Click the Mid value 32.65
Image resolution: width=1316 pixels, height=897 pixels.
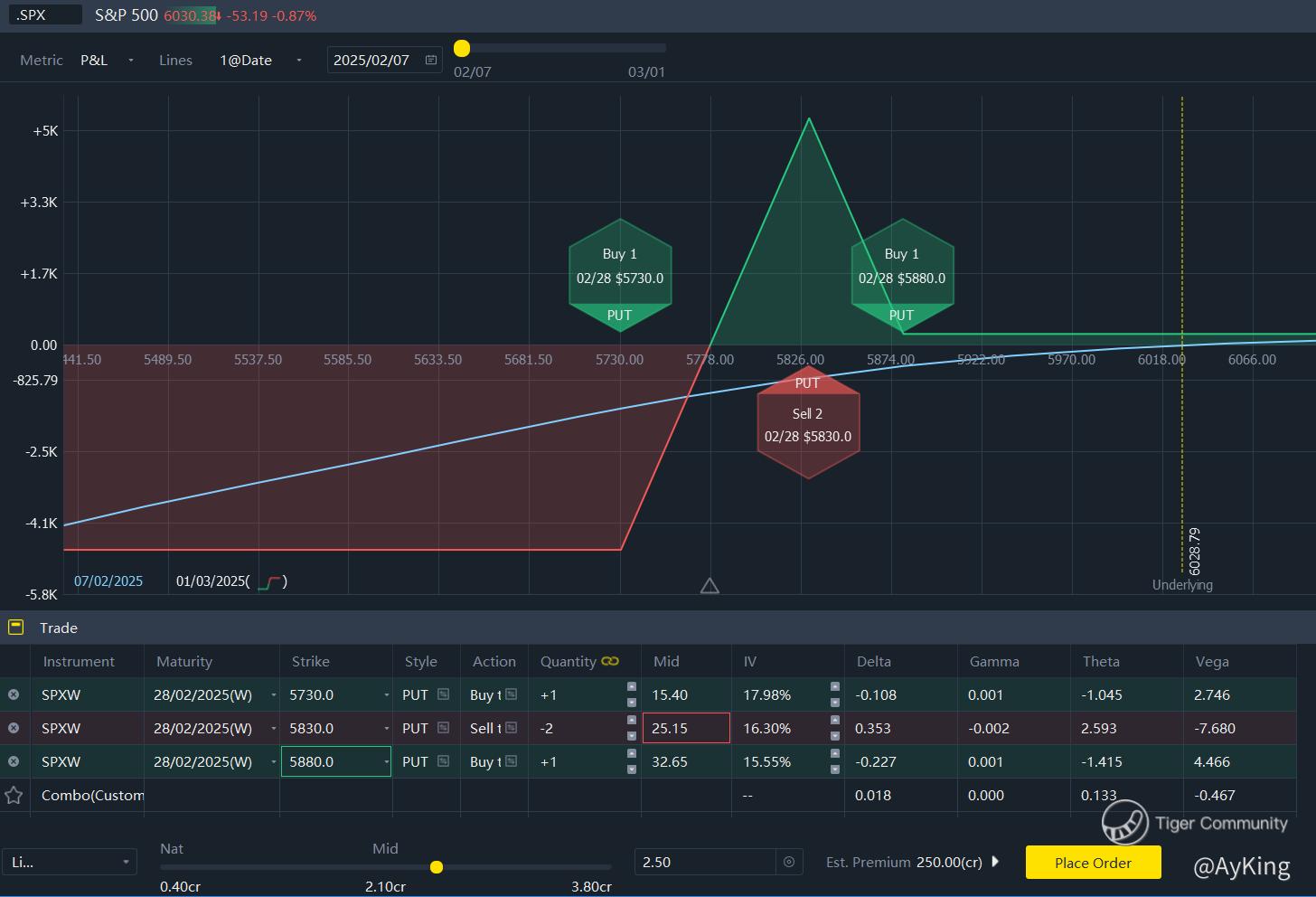tap(670, 761)
